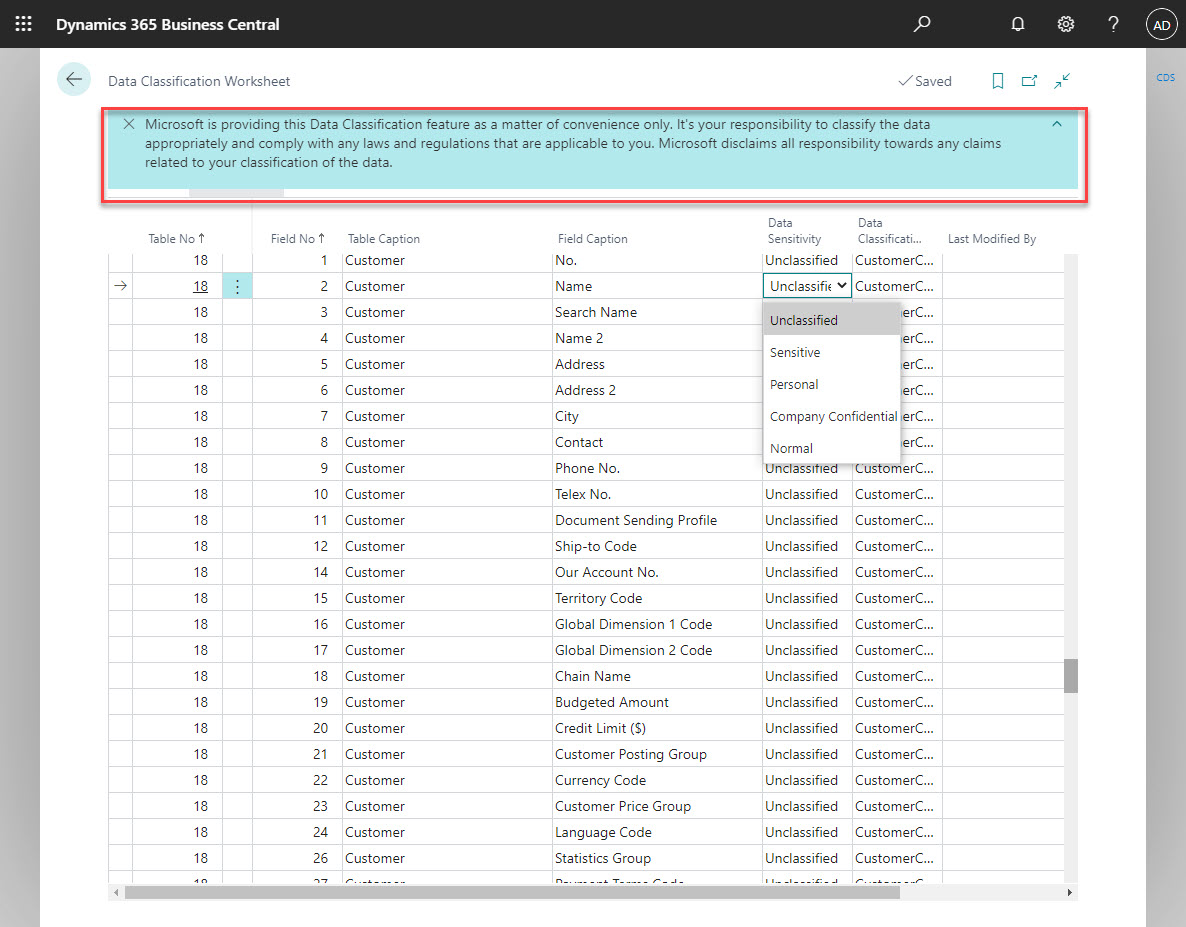
Task: Select the Search Name cell
Action: [657, 312]
